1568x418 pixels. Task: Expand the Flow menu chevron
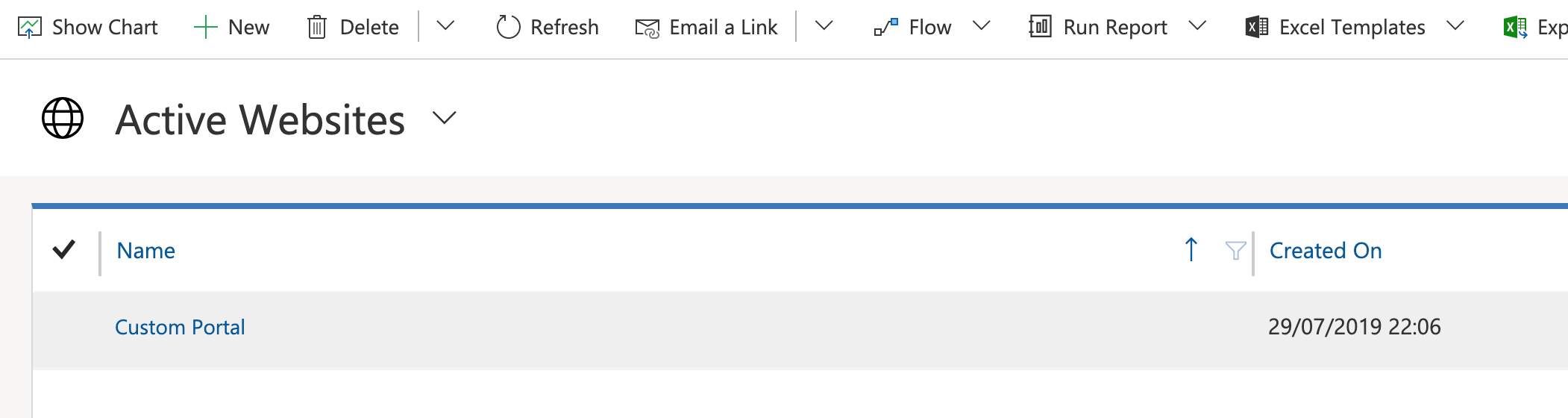pyautogui.click(x=982, y=26)
